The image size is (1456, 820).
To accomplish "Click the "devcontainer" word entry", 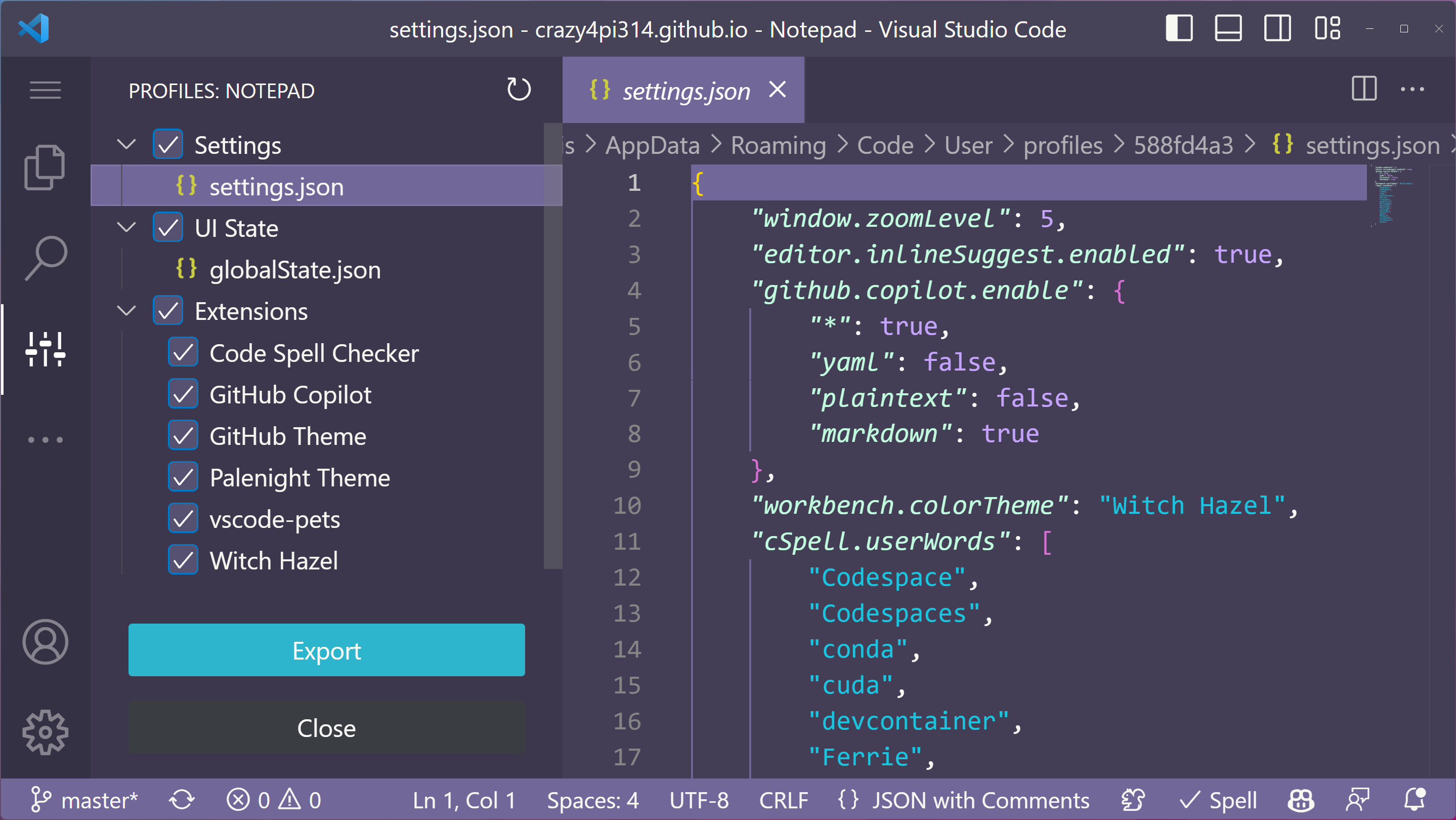I will click(909, 721).
